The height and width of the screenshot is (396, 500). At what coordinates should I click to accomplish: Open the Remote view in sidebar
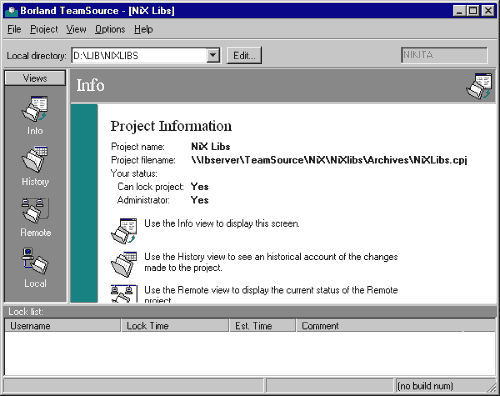coord(35,217)
